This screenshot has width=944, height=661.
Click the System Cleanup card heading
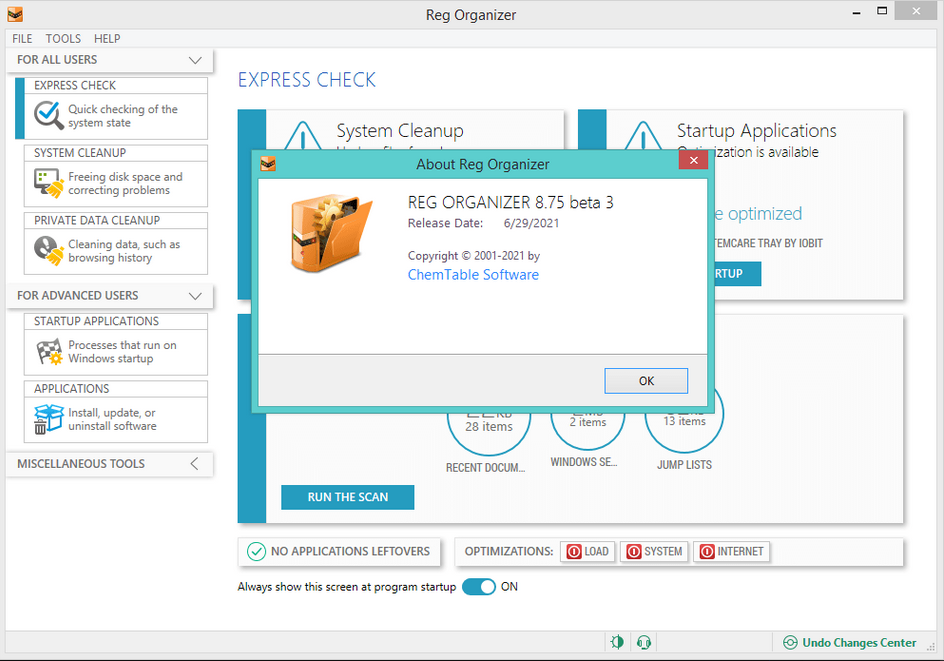[400, 131]
